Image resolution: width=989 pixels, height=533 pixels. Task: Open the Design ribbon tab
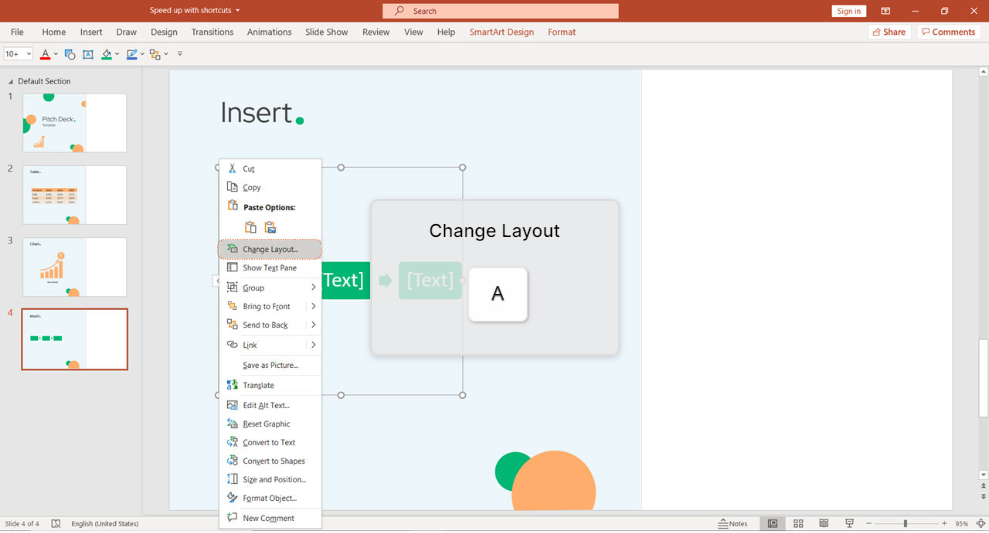point(164,32)
